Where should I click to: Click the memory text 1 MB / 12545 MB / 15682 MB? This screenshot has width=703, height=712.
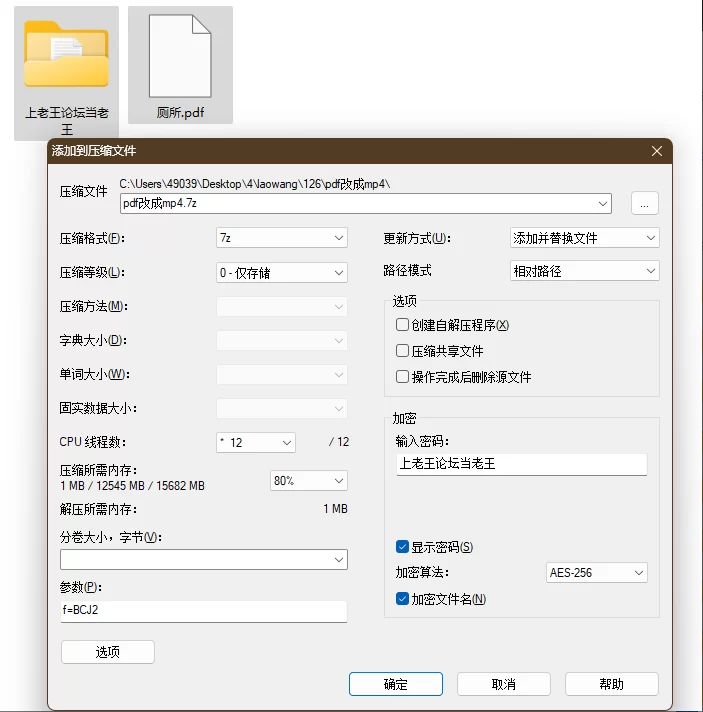pos(132,486)
